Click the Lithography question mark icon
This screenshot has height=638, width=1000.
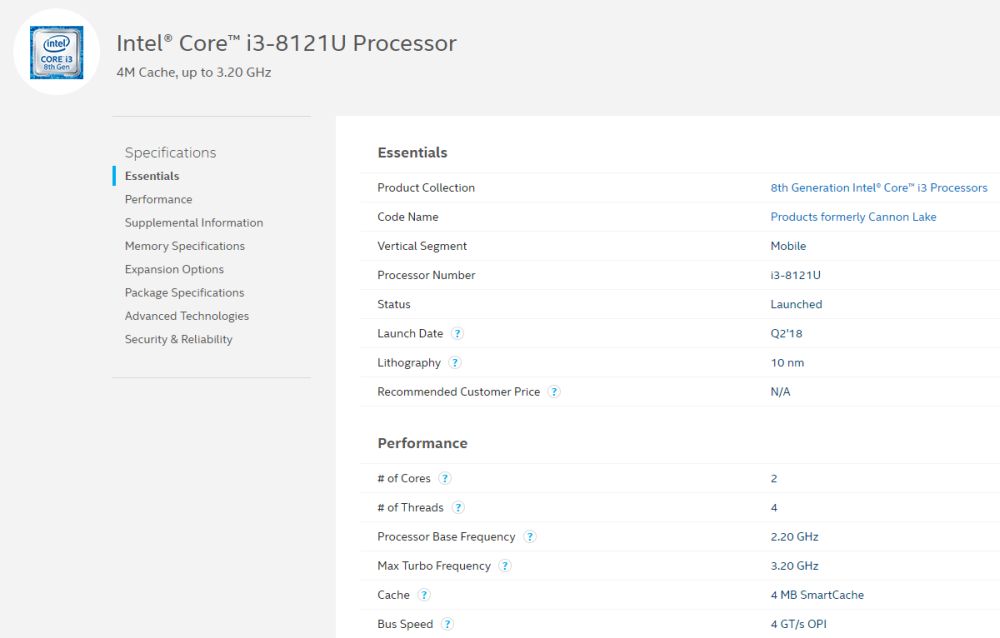pyautogui.click(x=455, y=362)
